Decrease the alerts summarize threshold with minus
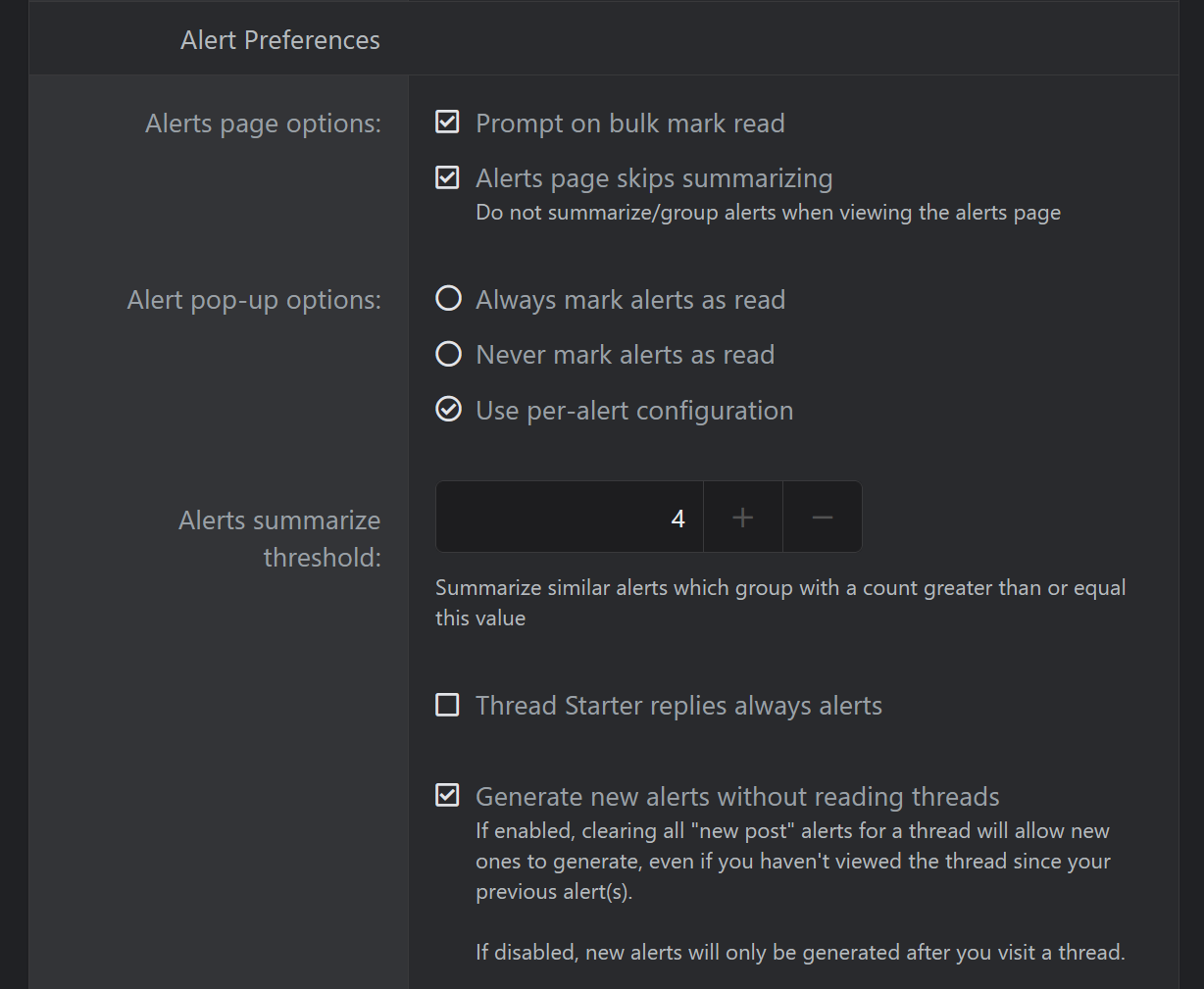This screenshot has width=1204, height=989. (x=822, y=518)
